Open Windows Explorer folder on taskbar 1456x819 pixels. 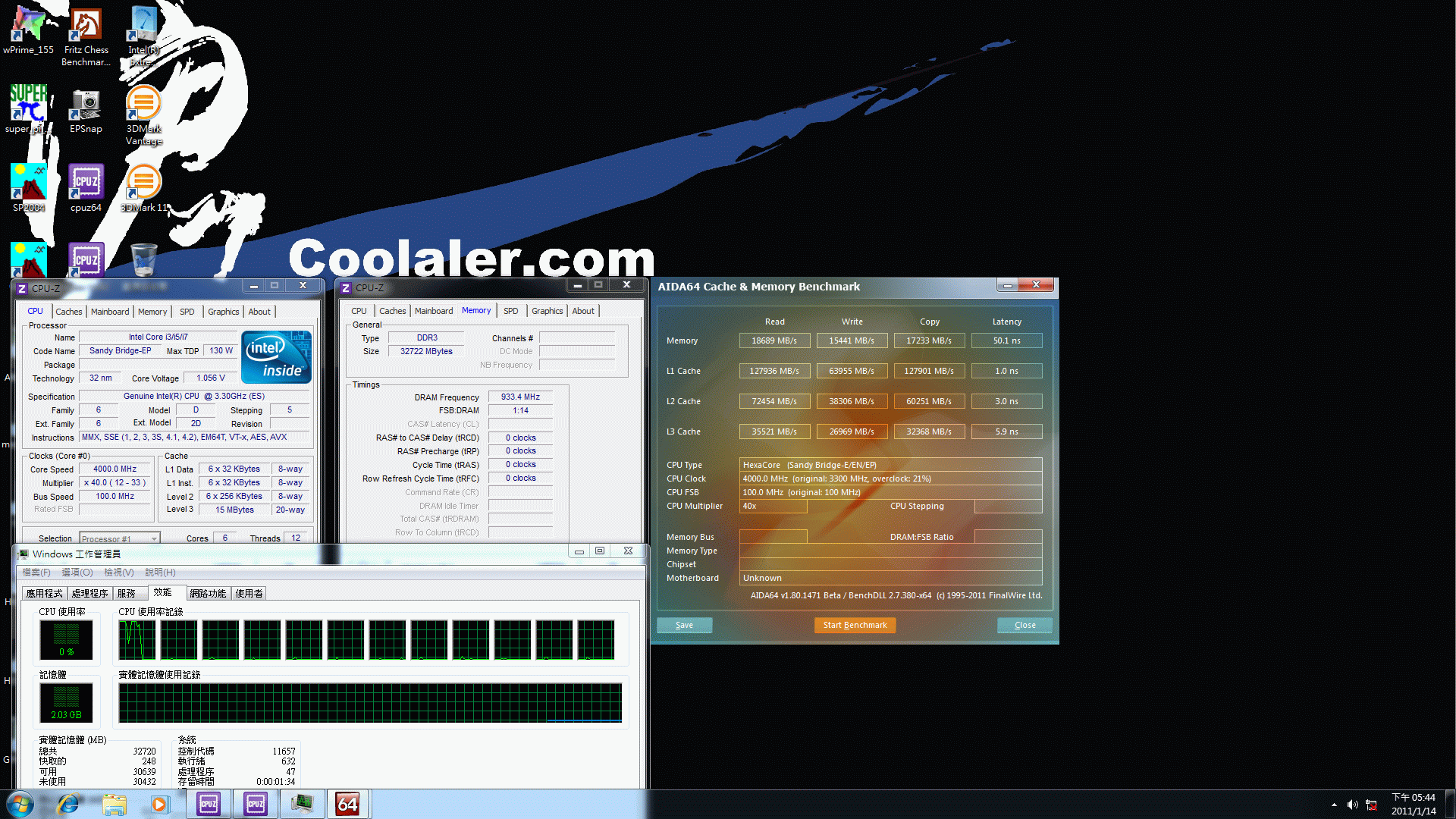115,804
